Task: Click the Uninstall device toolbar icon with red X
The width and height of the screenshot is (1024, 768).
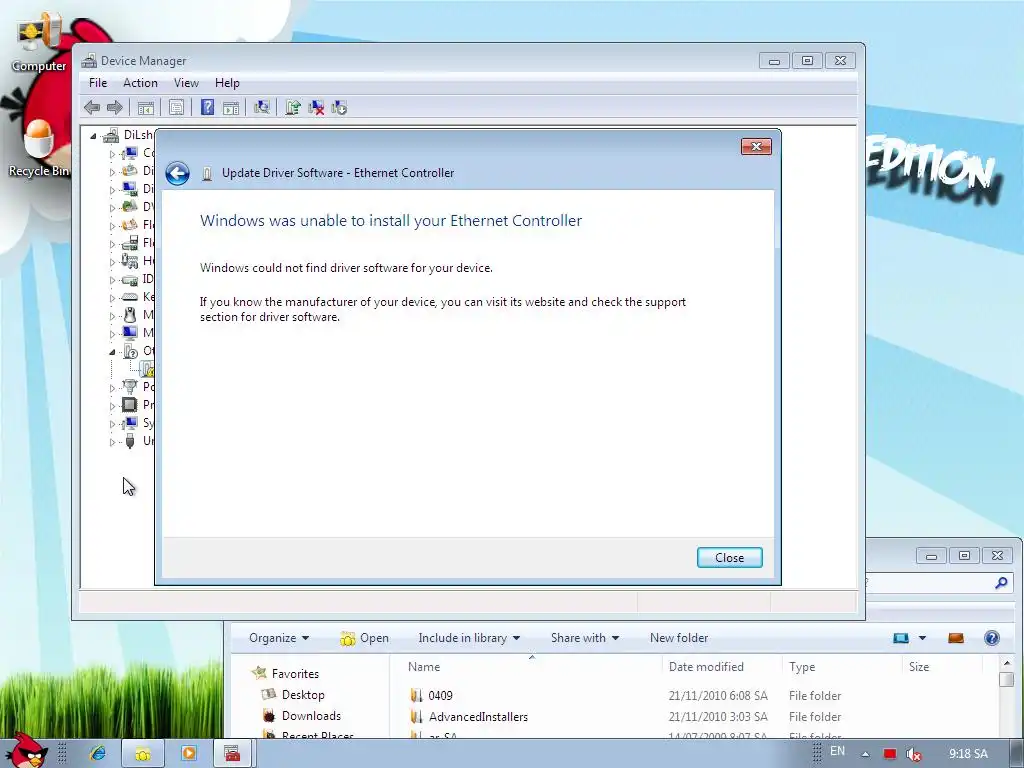Action: point(316,108)
